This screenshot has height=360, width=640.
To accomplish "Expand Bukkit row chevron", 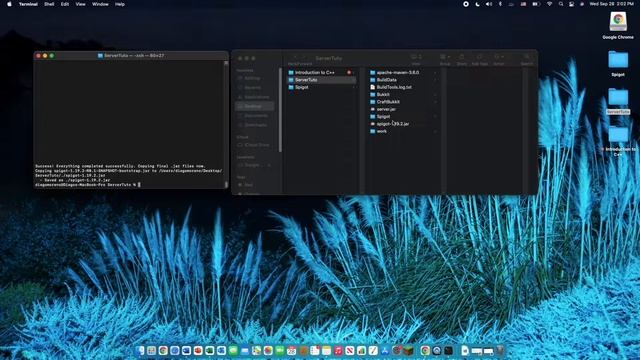I will (435, 95).
